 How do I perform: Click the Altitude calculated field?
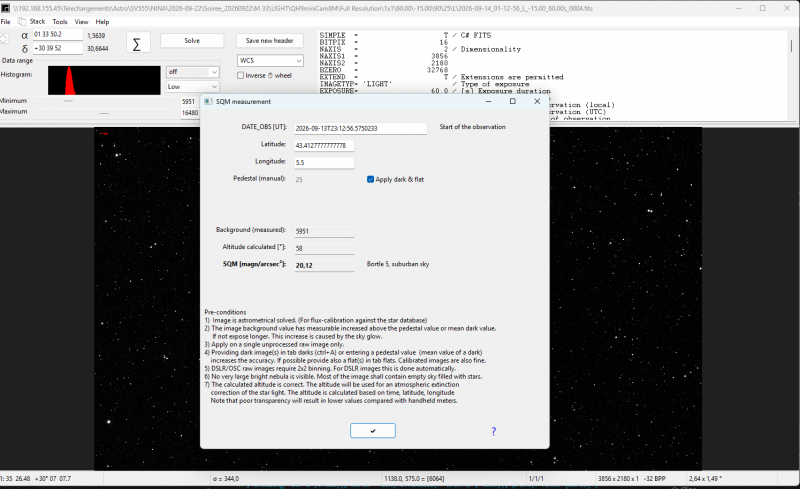(x=324, y=248)
